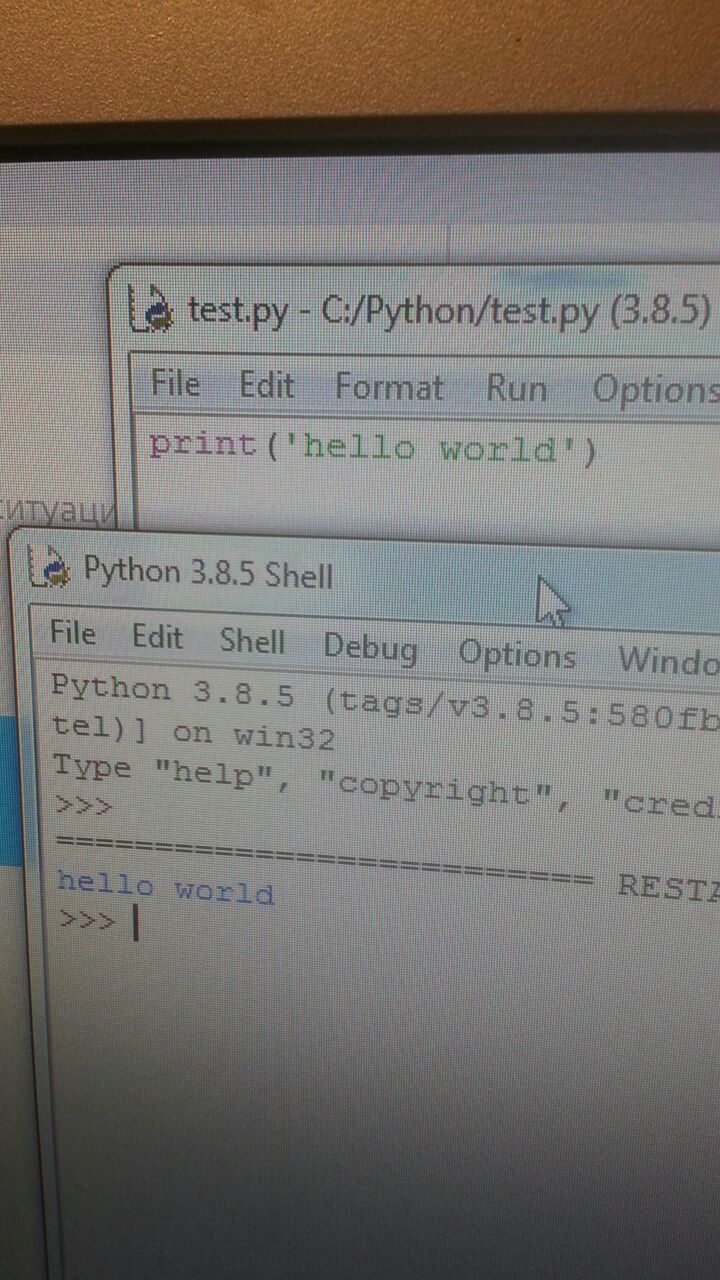Viewport: 720px width, 1280px height.
Task: Open Edit menu in Python Shell window
Action: coord(158,637)
